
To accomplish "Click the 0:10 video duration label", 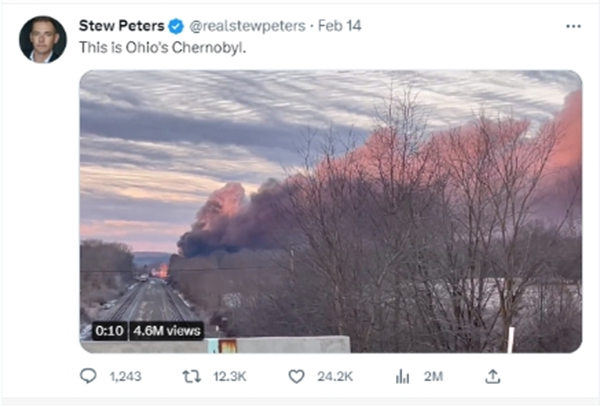I will (108, 330).
